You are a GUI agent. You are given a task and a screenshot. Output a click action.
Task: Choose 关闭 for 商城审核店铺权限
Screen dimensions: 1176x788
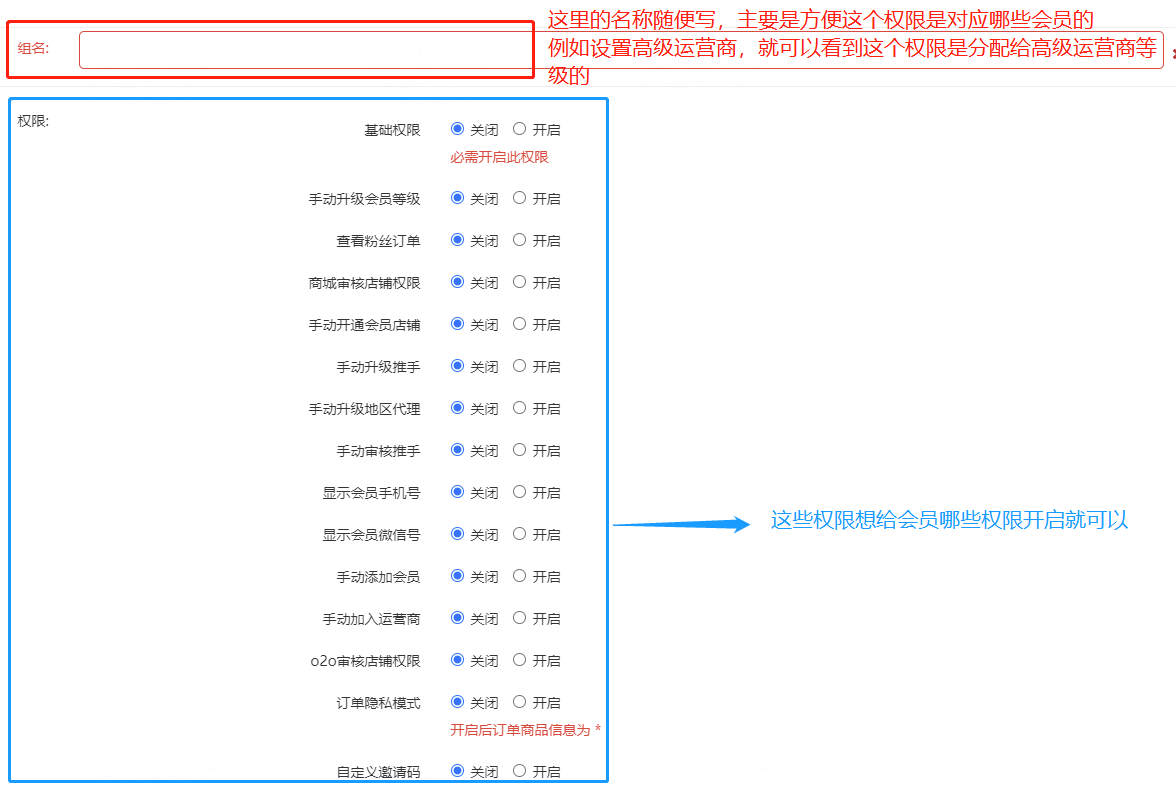[x=457, y=282]
